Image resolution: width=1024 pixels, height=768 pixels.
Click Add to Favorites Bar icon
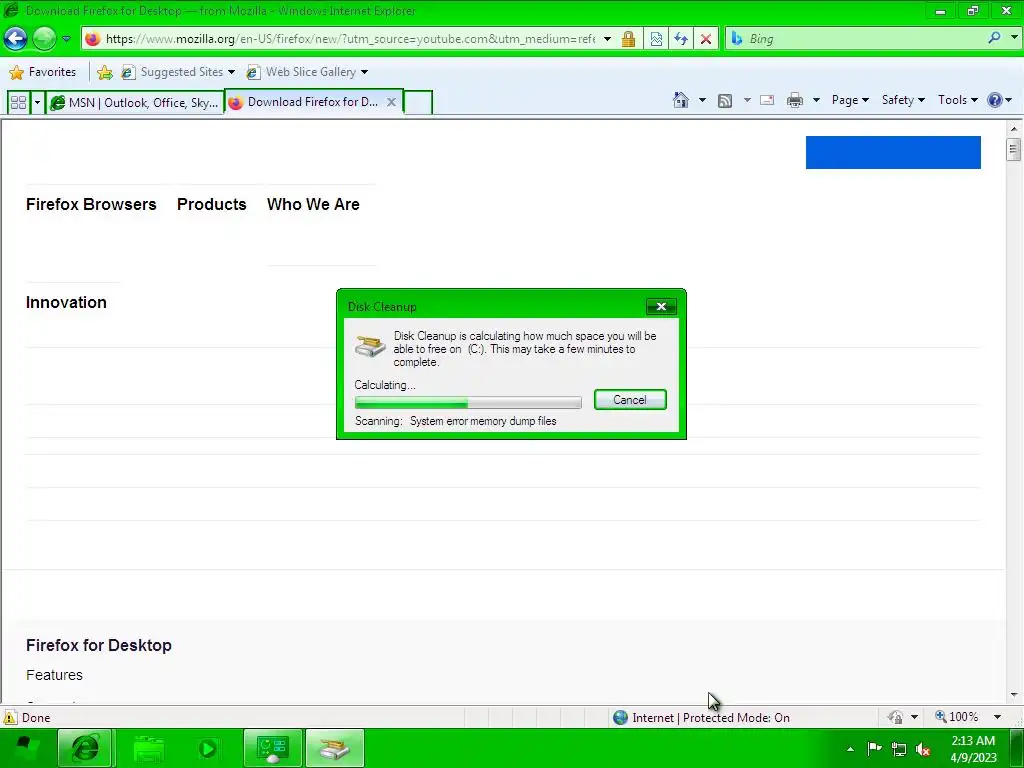104,72
